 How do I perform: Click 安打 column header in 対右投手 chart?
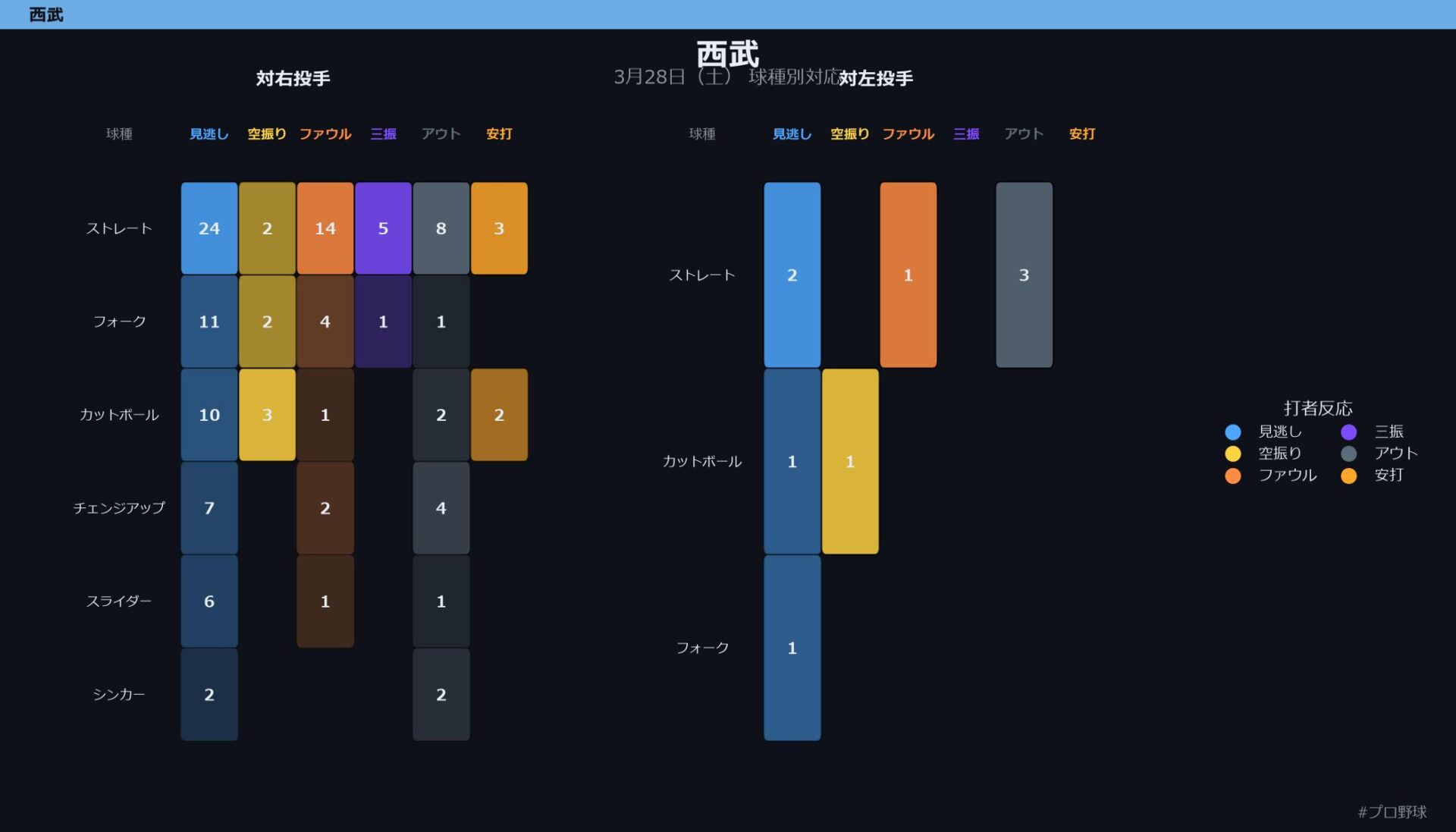pyautogui.click(x=499, y=134)
